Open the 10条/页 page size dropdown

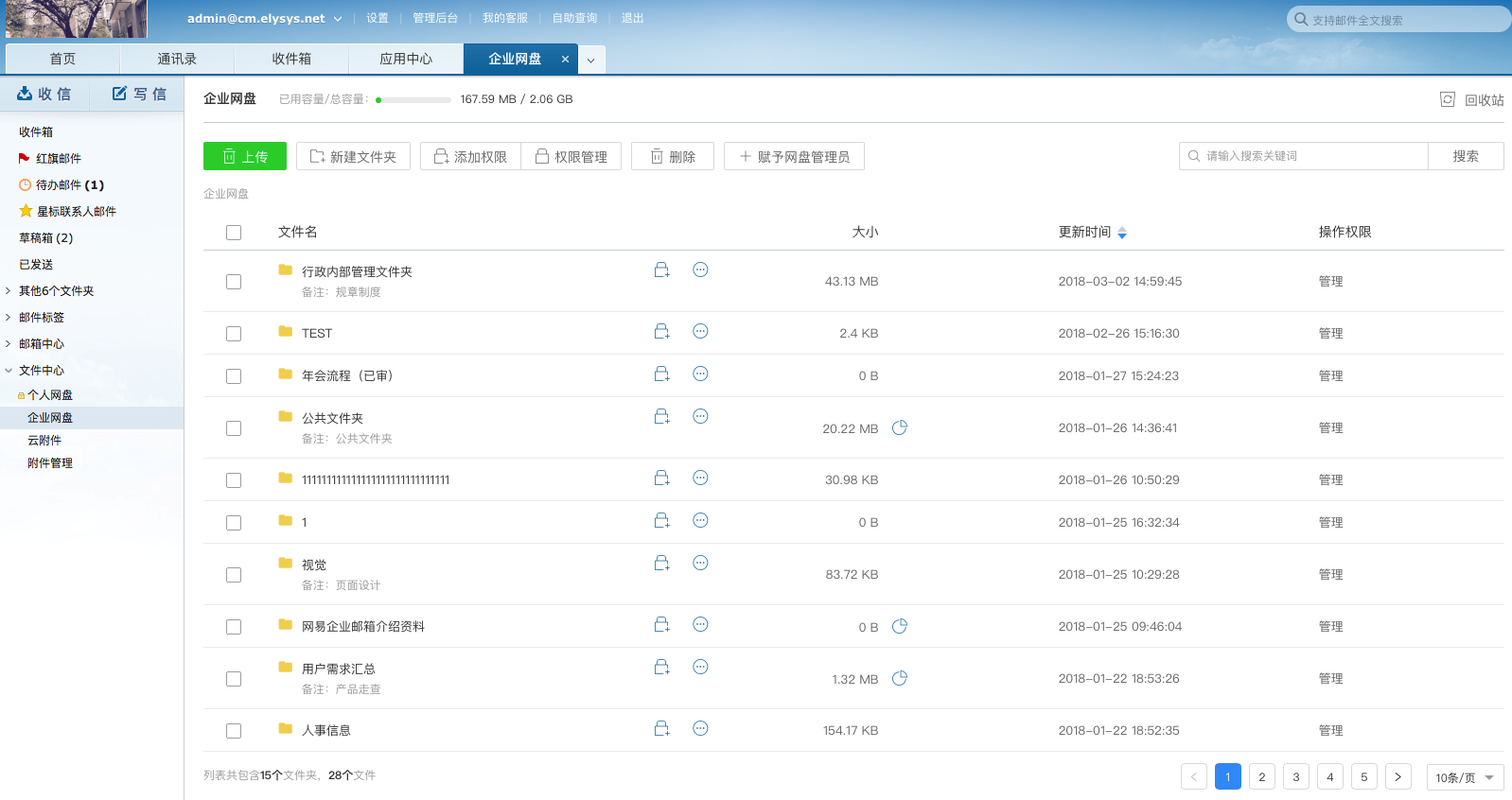pos(1464,777)
